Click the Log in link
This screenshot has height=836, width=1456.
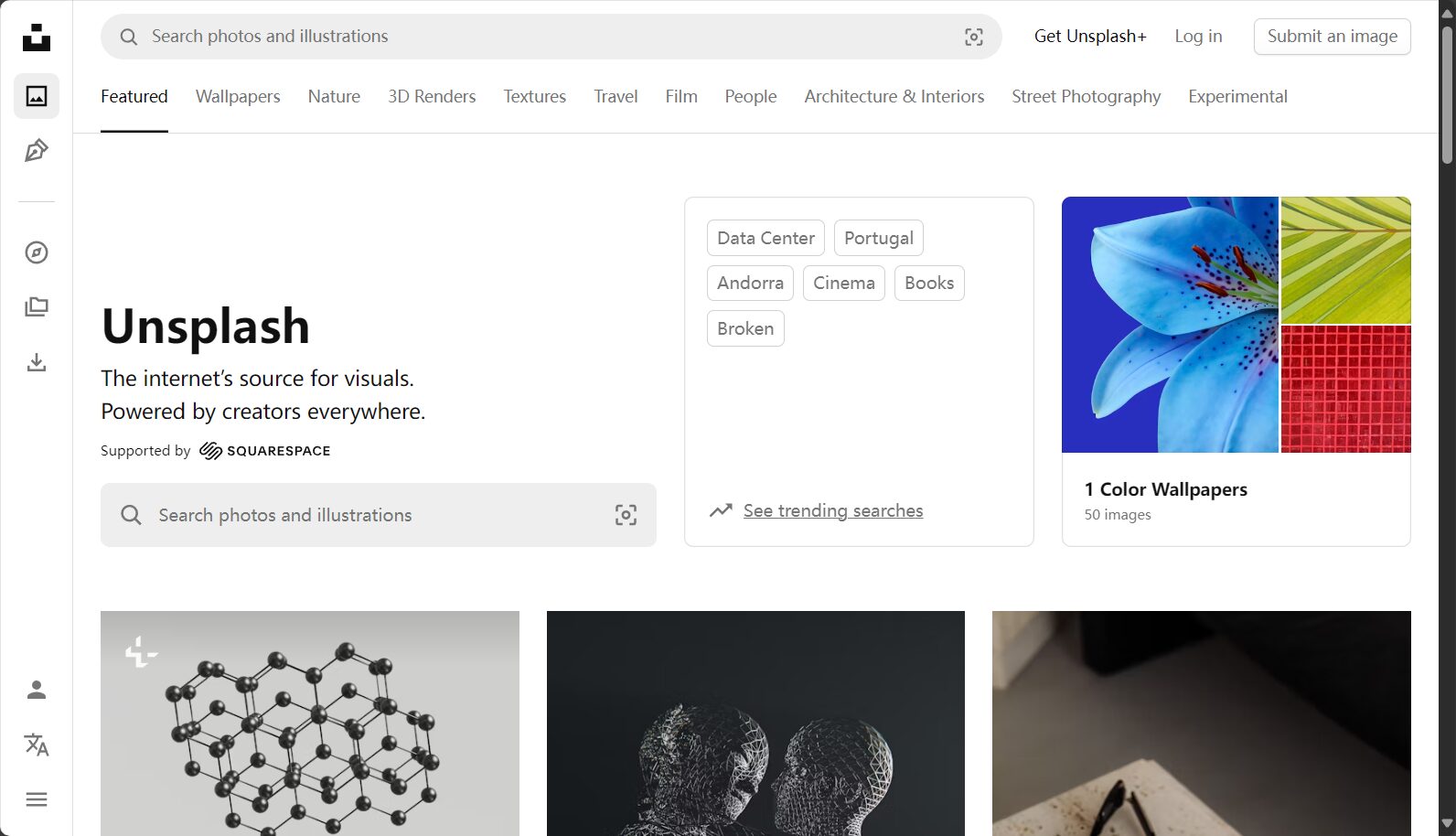click(x=1198, y=37)
